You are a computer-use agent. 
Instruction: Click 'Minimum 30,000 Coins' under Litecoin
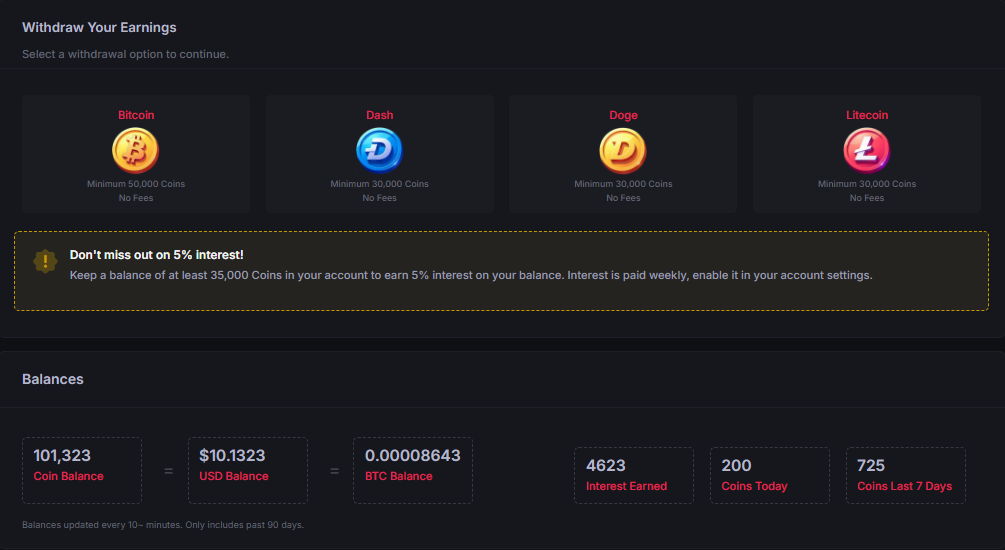(x=867, y=184)
